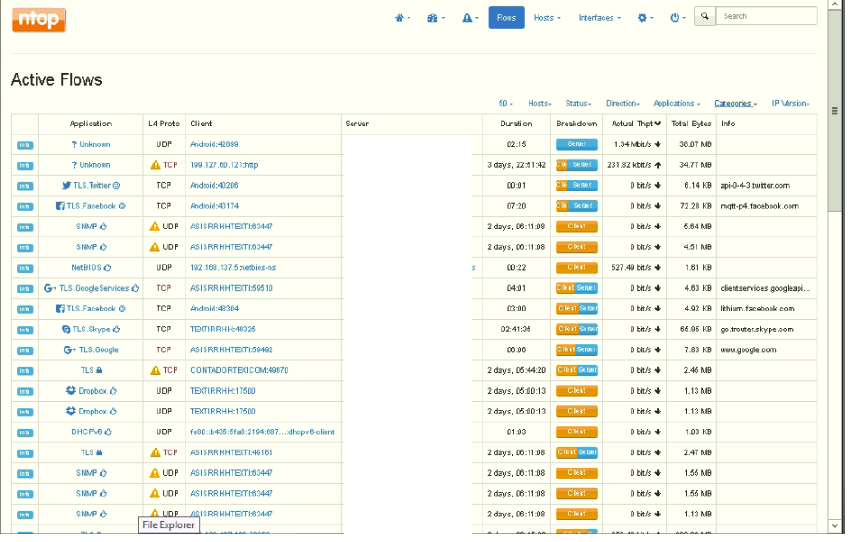Screen dimensions: 849x542
Task: Open the Hosts navbar menu
Action: tap(547, 18)
